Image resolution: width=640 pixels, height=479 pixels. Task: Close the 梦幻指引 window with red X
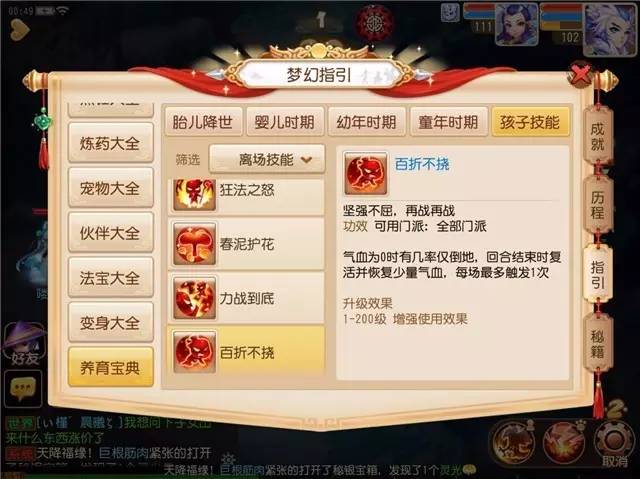click(x=581, y=75)
